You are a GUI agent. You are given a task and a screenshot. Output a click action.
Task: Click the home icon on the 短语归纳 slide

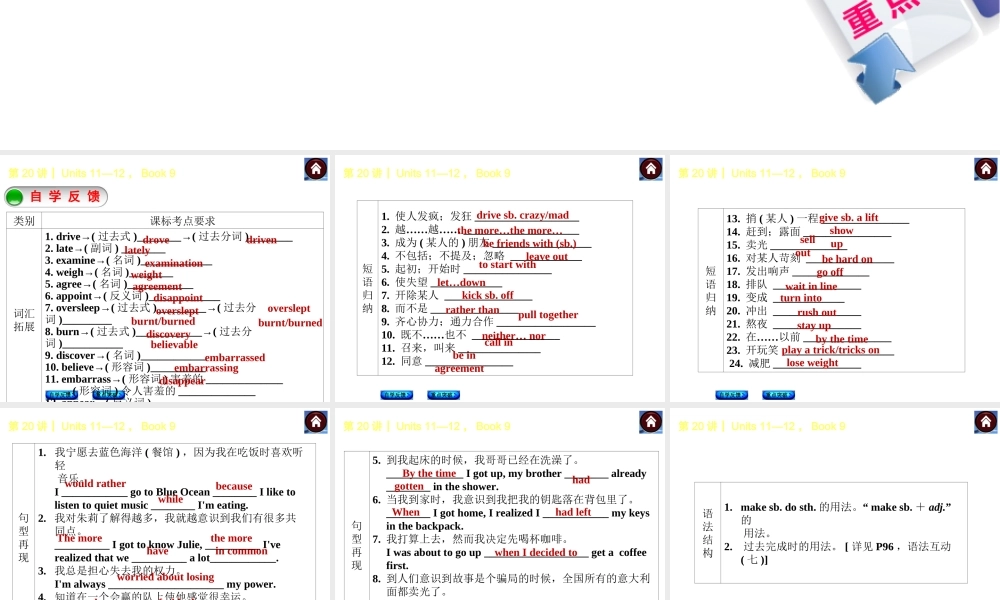click(x=651, y=169)
